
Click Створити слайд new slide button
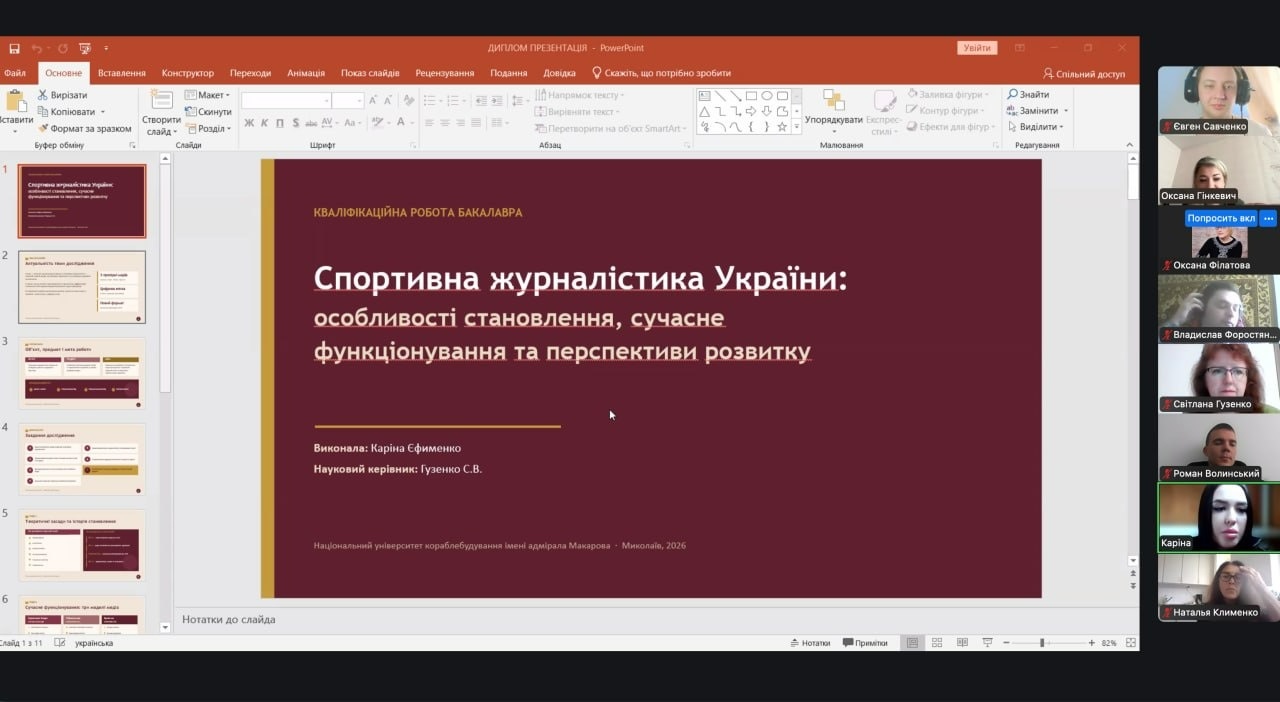pyautogui.click(x=161, y=113)
